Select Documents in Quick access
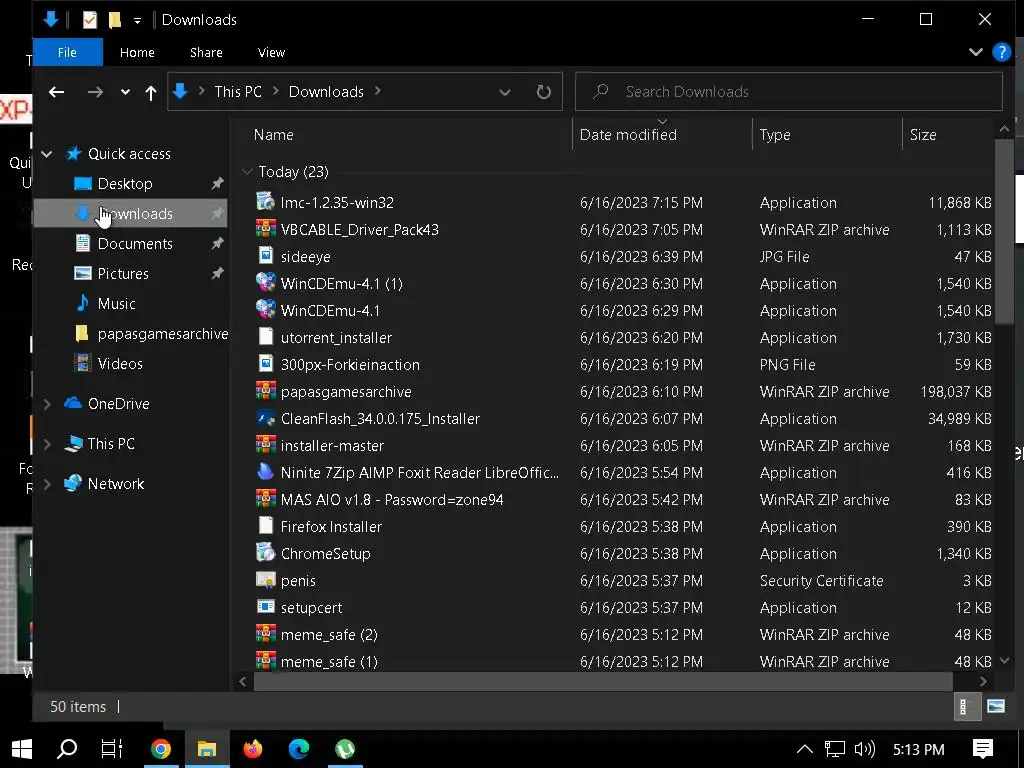The width and height of the screenshot is (1024, 768). (x=135, y=244)
